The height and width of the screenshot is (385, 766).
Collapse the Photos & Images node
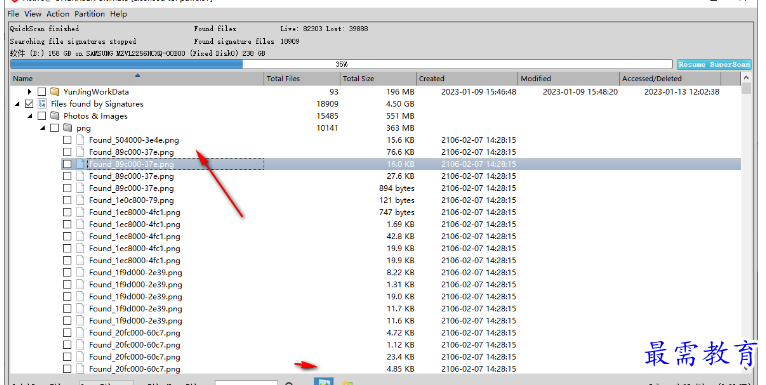pos(30,116)
